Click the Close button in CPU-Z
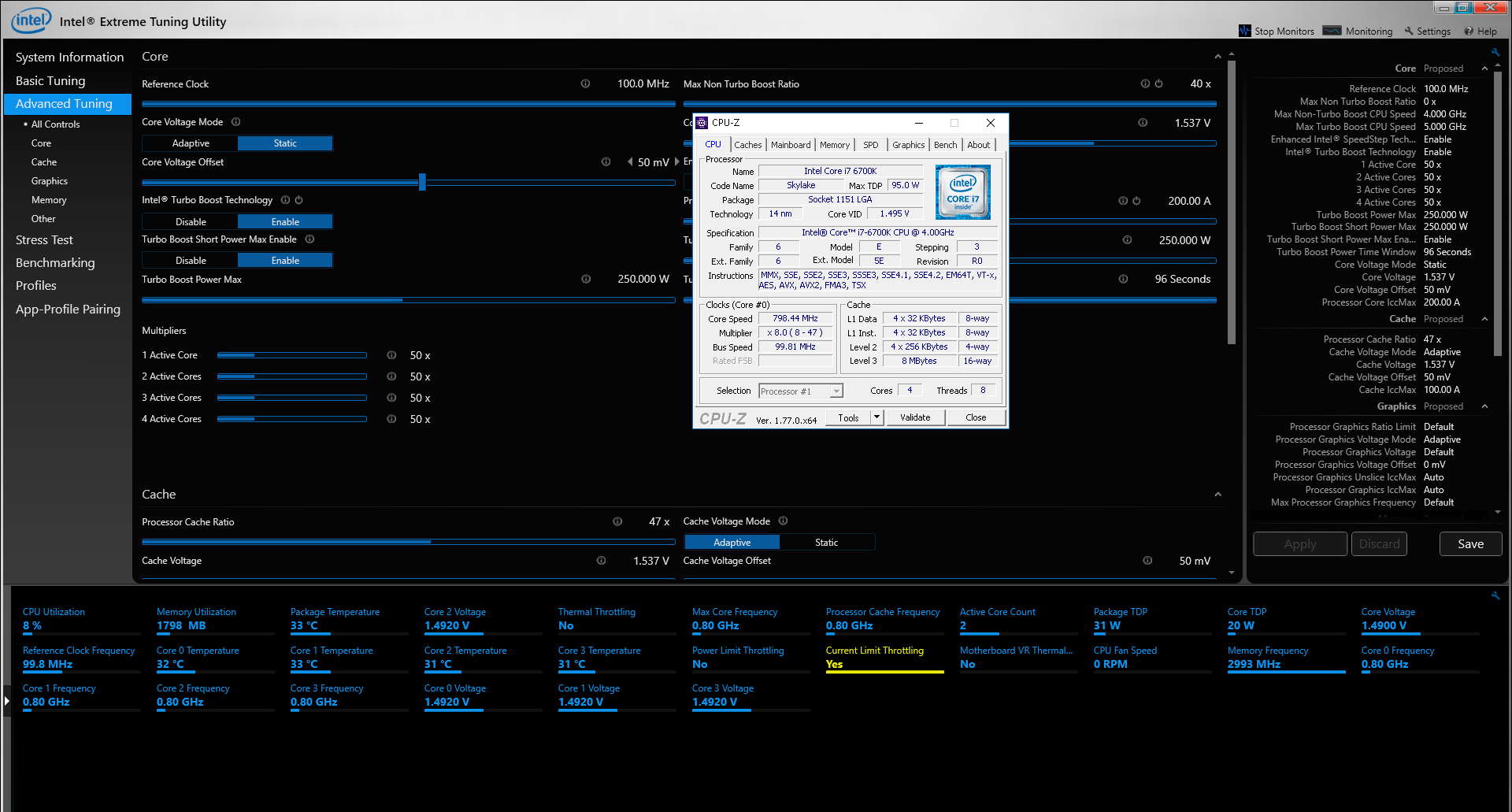The height and width of the screenshot is (812, 1512). pos(976,417)
